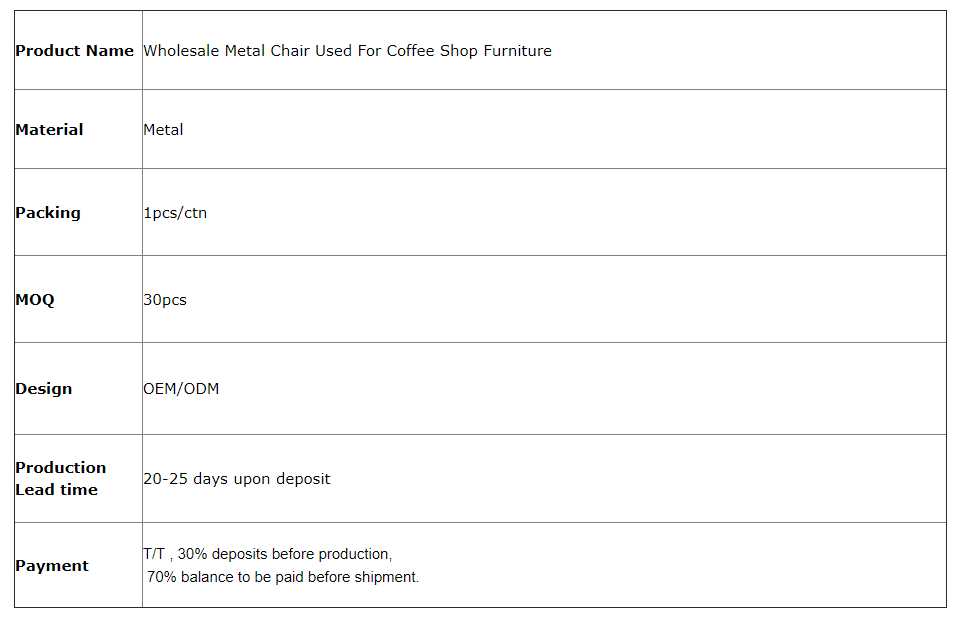Click the word Furniture in product row
Screen dimensions: 965x619
click(x=517, y=51)
